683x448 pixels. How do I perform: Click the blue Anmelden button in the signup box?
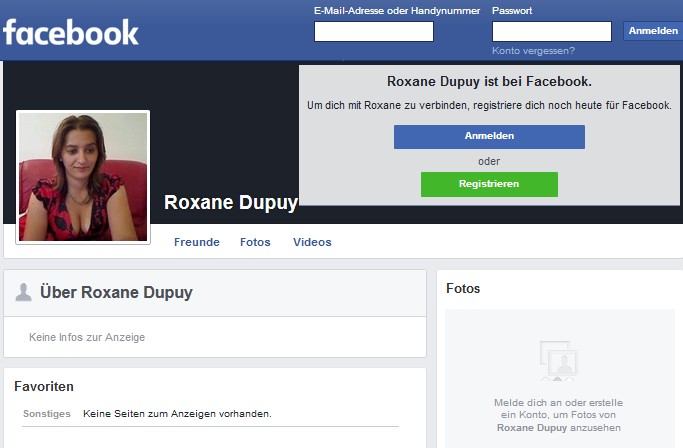489,137
